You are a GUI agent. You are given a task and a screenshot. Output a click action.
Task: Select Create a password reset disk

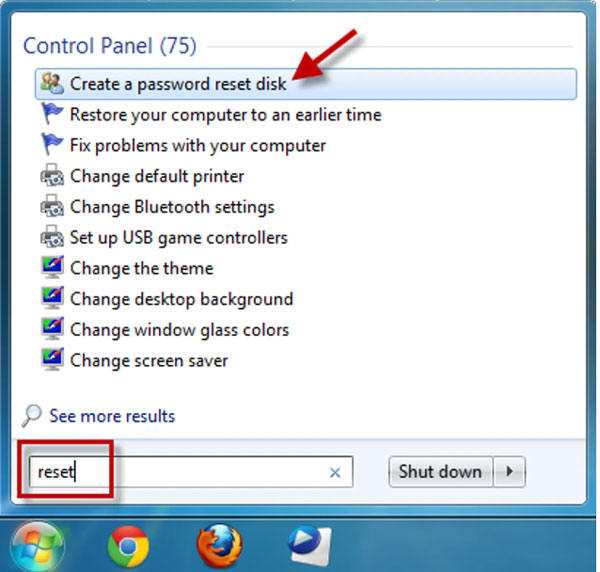(x=306, y=84)
